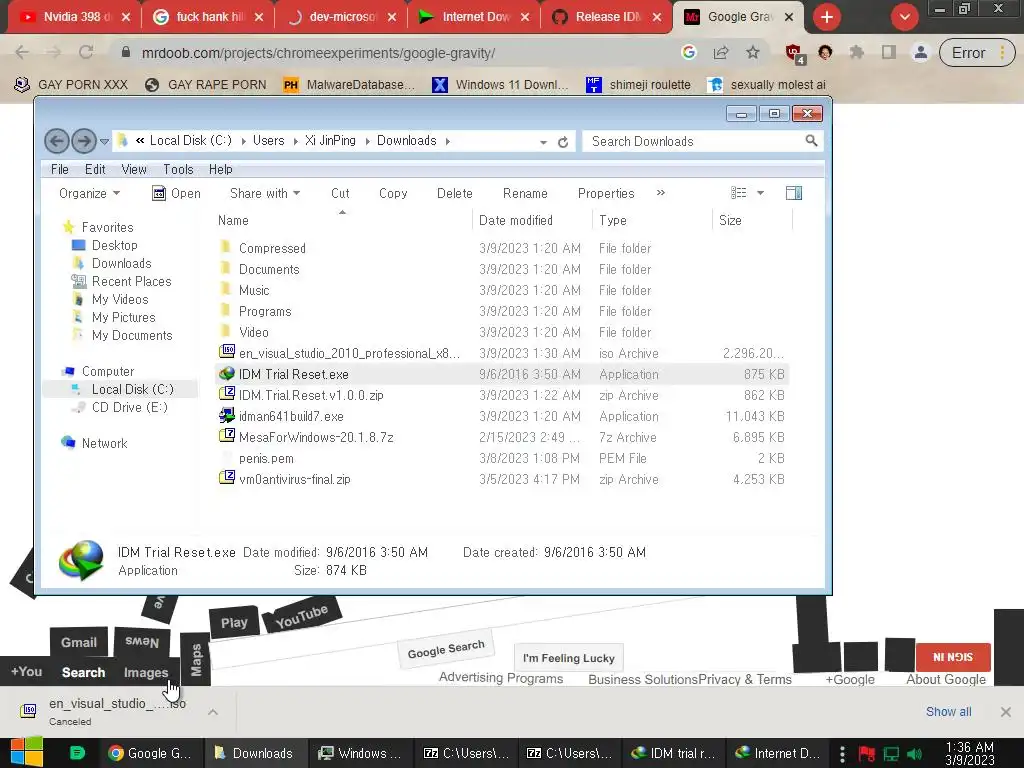Click Cut in the Explorer toolbar

click(340, 193)
